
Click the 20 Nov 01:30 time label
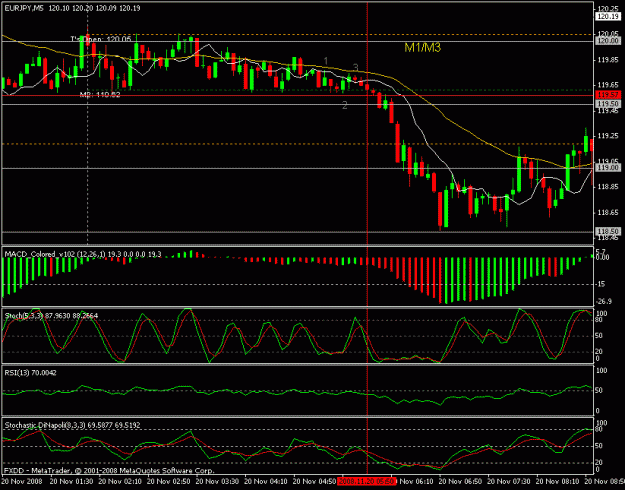(72, 481)
